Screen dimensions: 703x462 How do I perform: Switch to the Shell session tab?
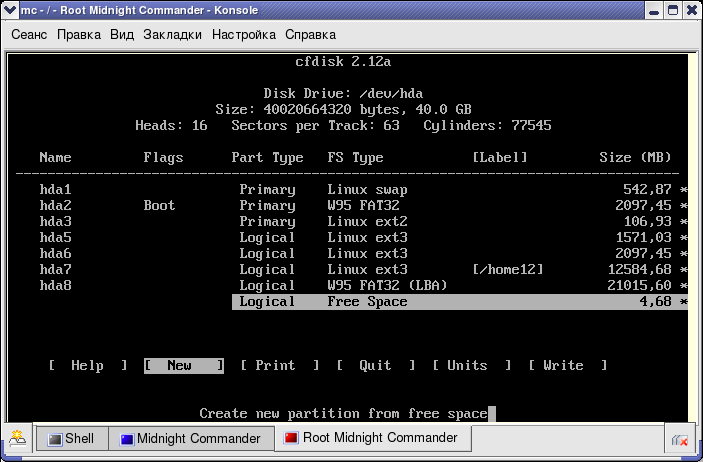[x=71, y=438]
